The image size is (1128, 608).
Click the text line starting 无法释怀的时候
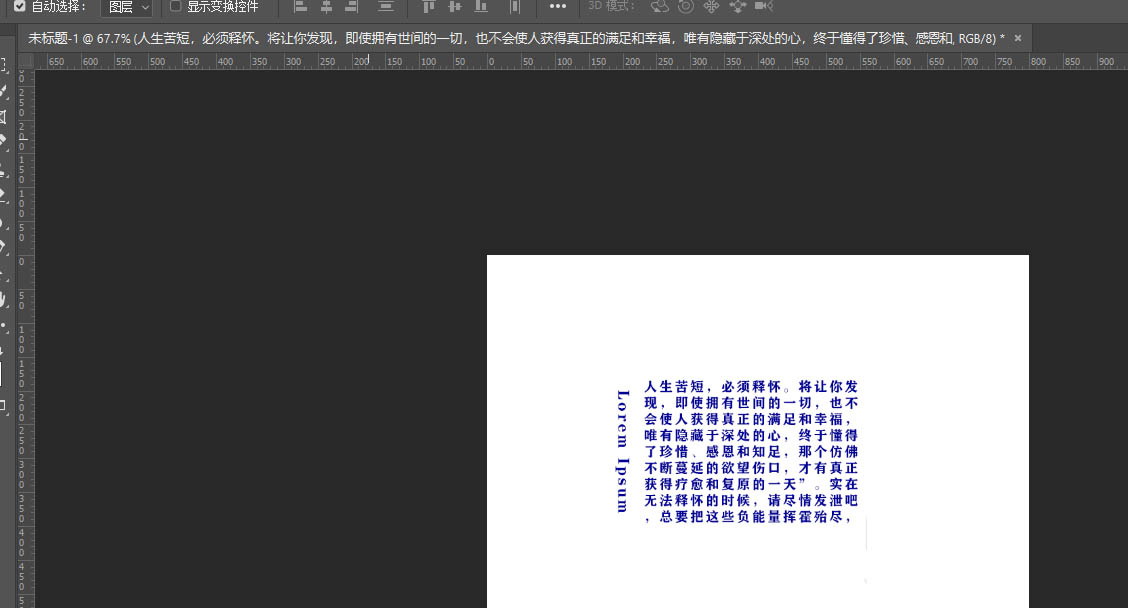coord(750,500)
